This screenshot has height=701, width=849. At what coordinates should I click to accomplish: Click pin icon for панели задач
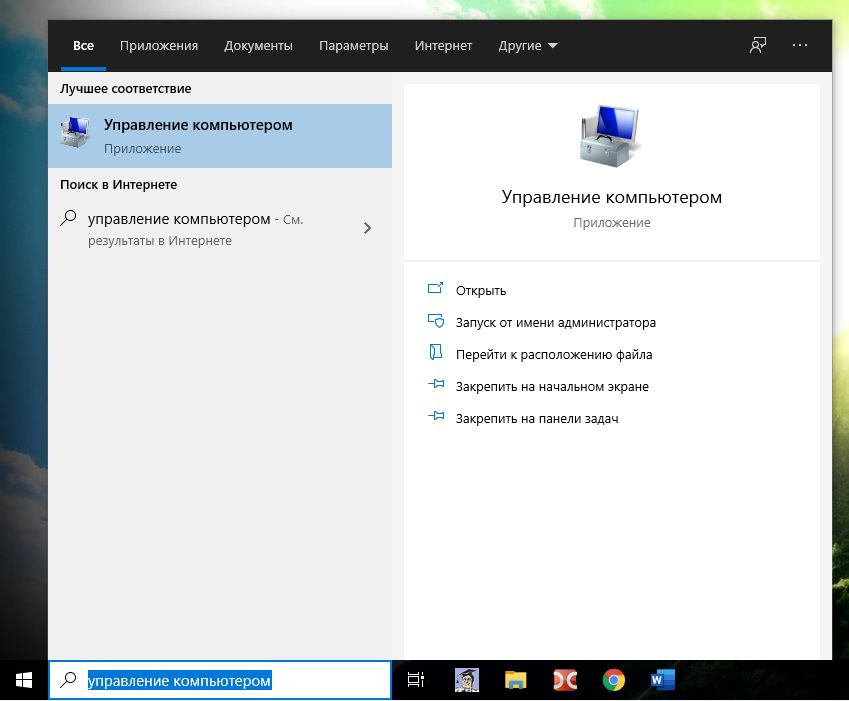pyautogui.click(x=436, y=416)
